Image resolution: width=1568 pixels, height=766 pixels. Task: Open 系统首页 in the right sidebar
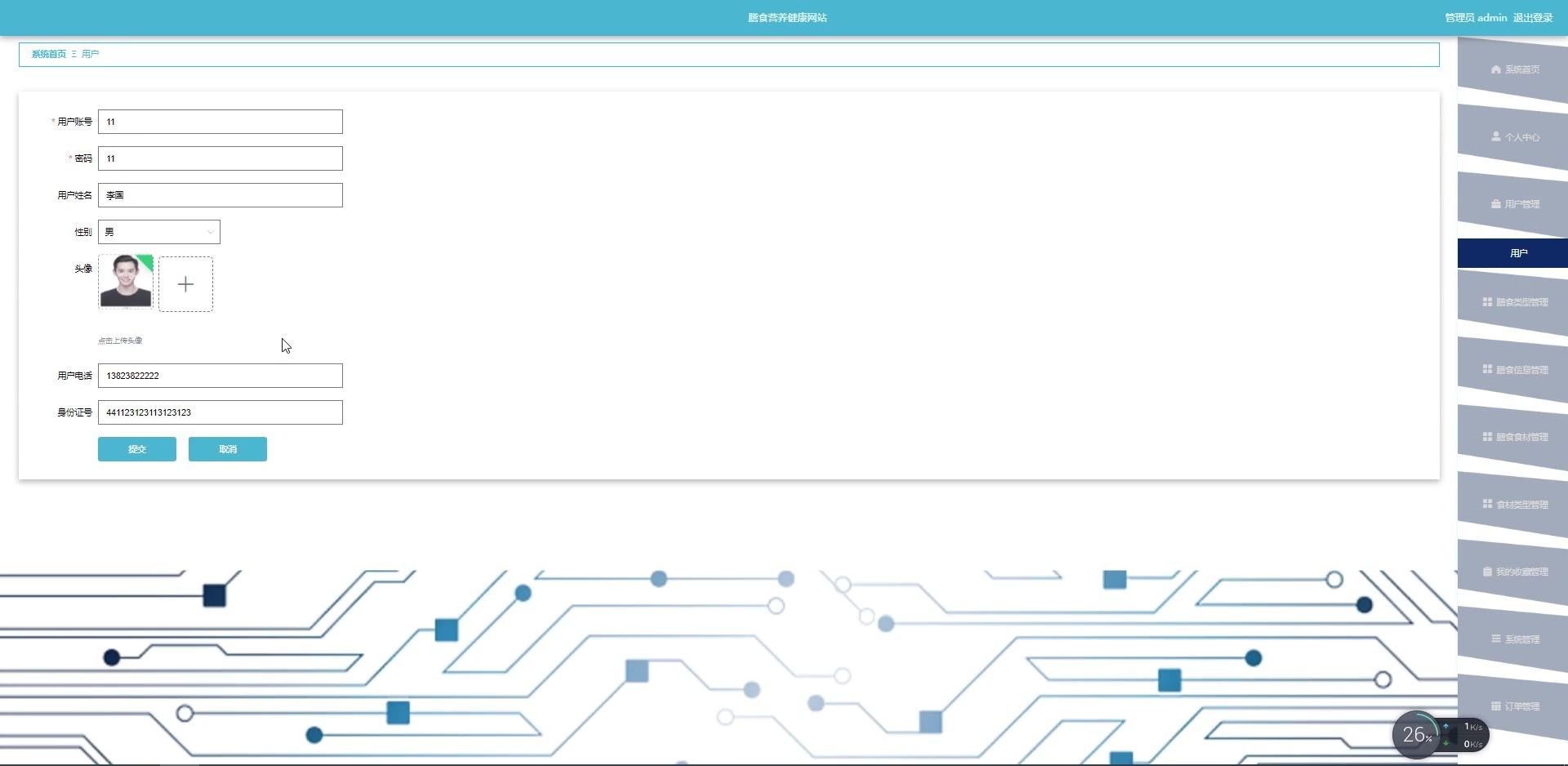click(1514, 69)
